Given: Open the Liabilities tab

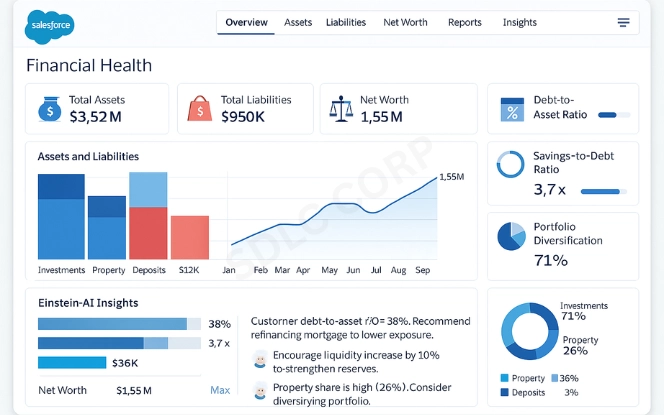Looking at the screenshot, I should coord(346,23).
